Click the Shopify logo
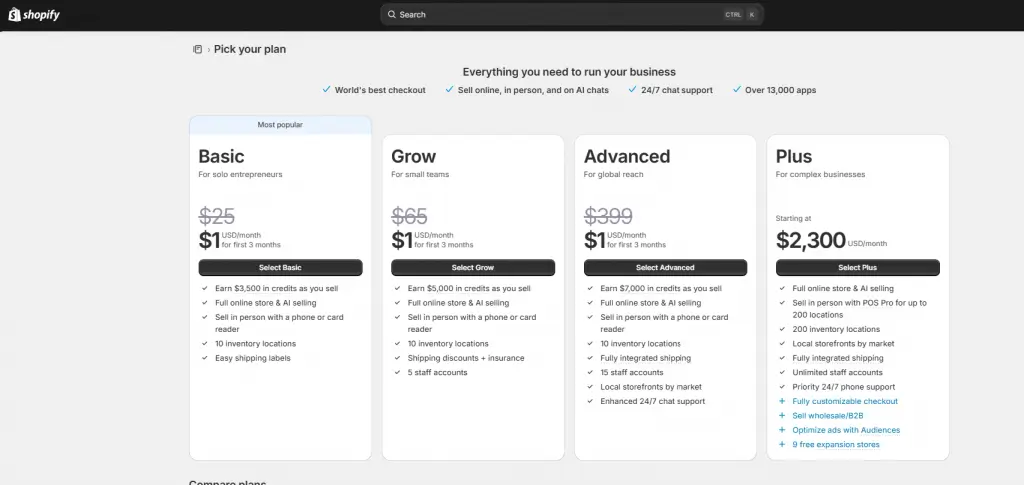The width and height of the screenshot is (1024, 485). pyautogui.click(x=34, y=14)
